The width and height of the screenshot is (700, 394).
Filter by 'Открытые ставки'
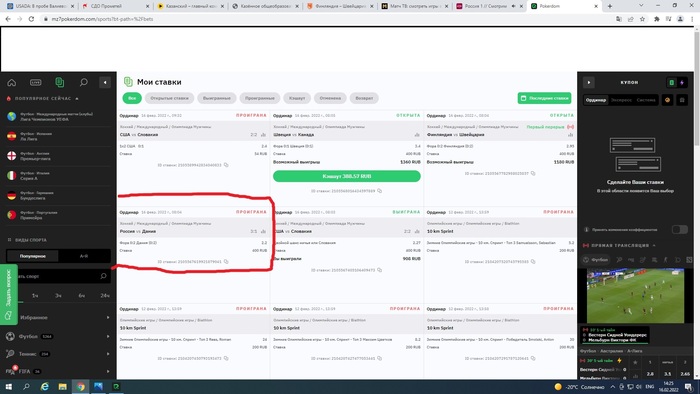pos(169,98)
